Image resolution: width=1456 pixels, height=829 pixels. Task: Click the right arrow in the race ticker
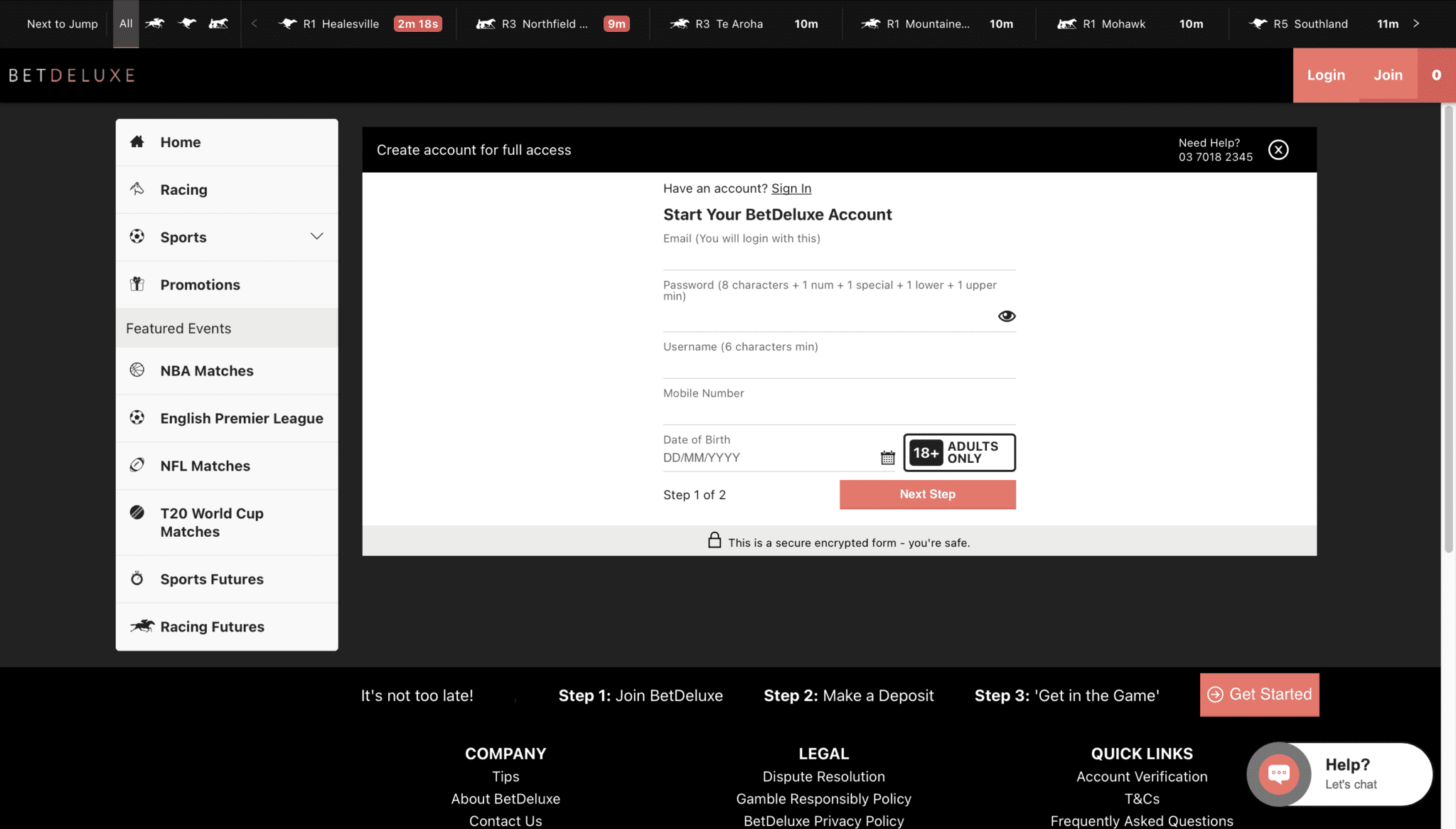[1416, 23]
